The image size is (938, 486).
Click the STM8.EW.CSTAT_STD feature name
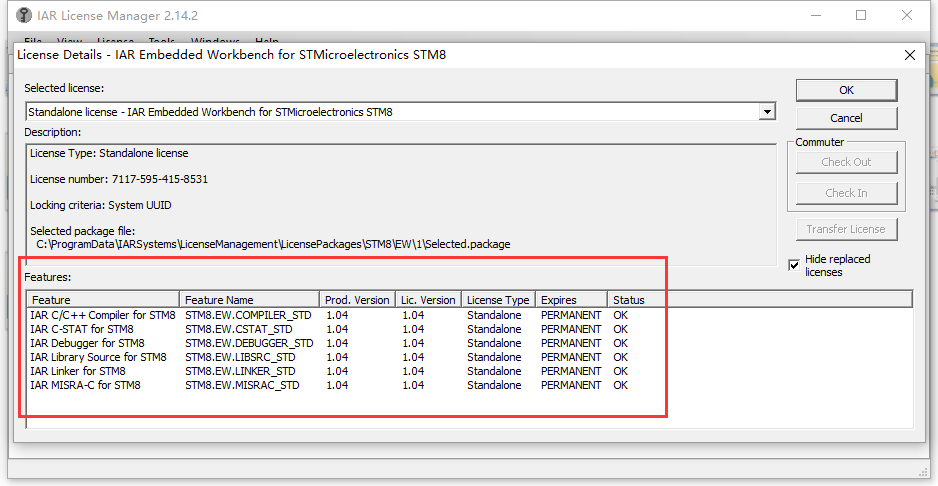(239, 329)
